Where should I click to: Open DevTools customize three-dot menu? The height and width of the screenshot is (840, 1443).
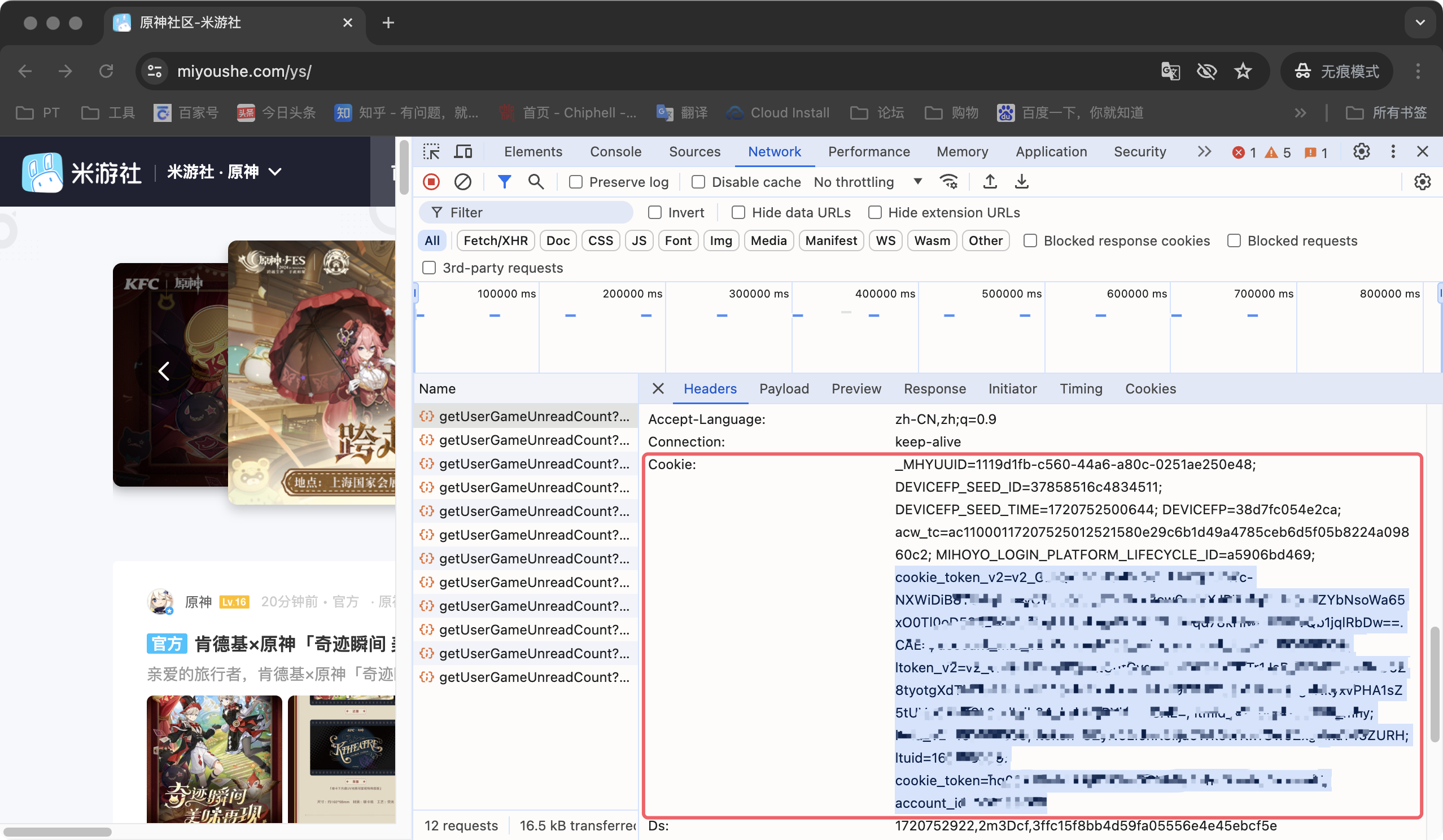(x=1393, y=152)
